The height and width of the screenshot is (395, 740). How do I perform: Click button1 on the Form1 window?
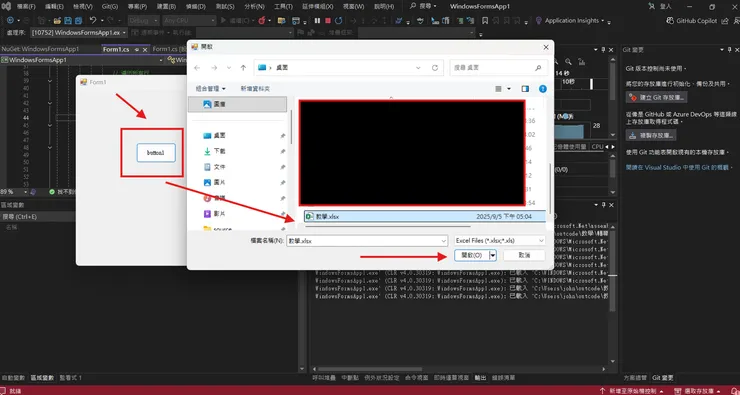click(x=156, y=153)
